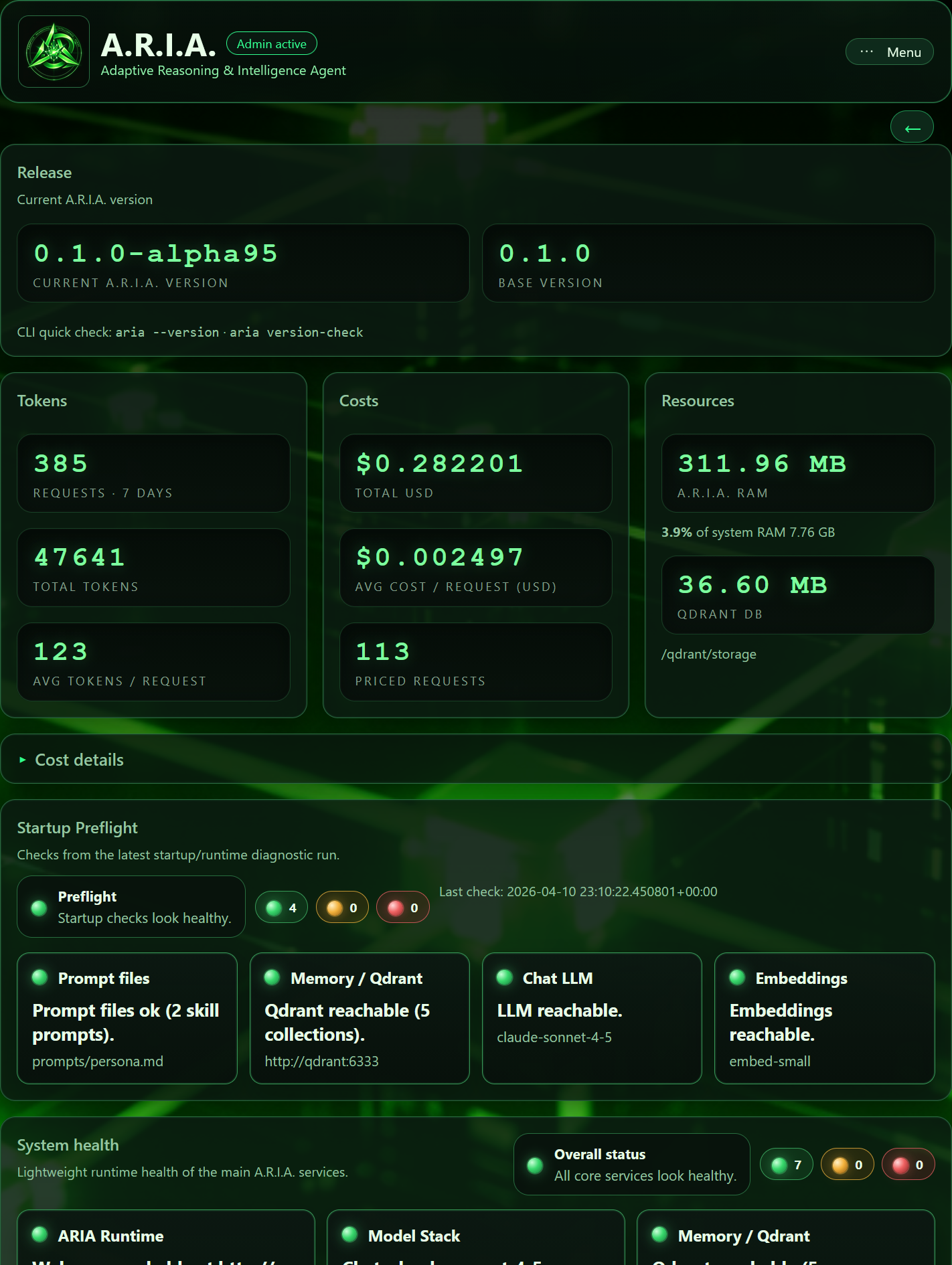Click red preflight error count badge
Screen dimensions: 952x1265
pyautogui.click(x=402, y=908)
